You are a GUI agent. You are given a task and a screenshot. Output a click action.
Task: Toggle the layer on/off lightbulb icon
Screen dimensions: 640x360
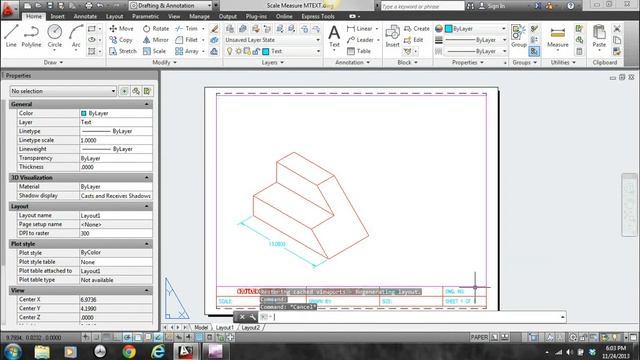click(x=229, y=51)
